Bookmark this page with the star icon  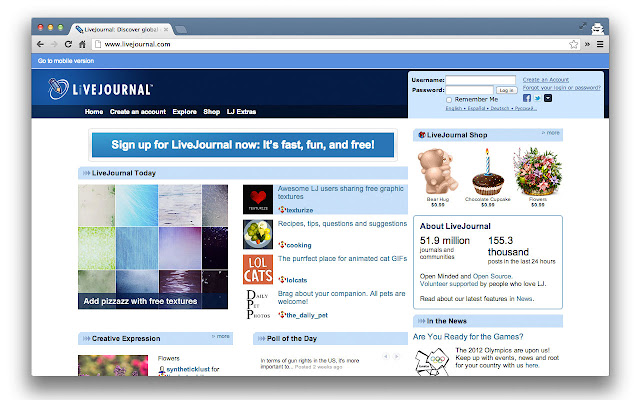point(573,44)
